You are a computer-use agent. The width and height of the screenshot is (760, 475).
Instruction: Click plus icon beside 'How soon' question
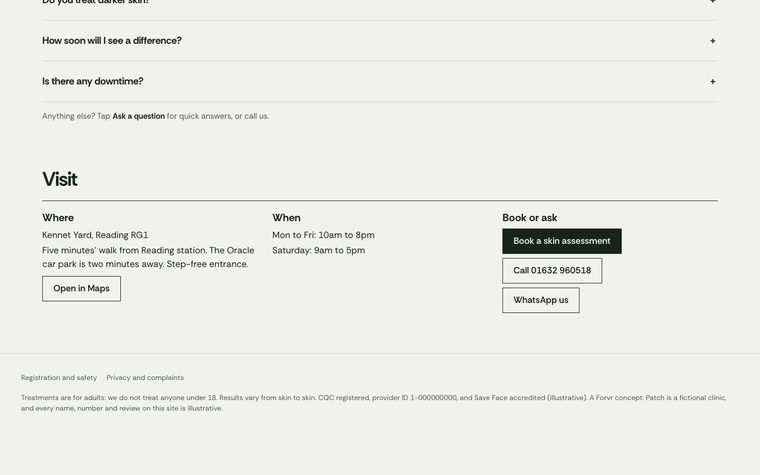click(712, 41)
